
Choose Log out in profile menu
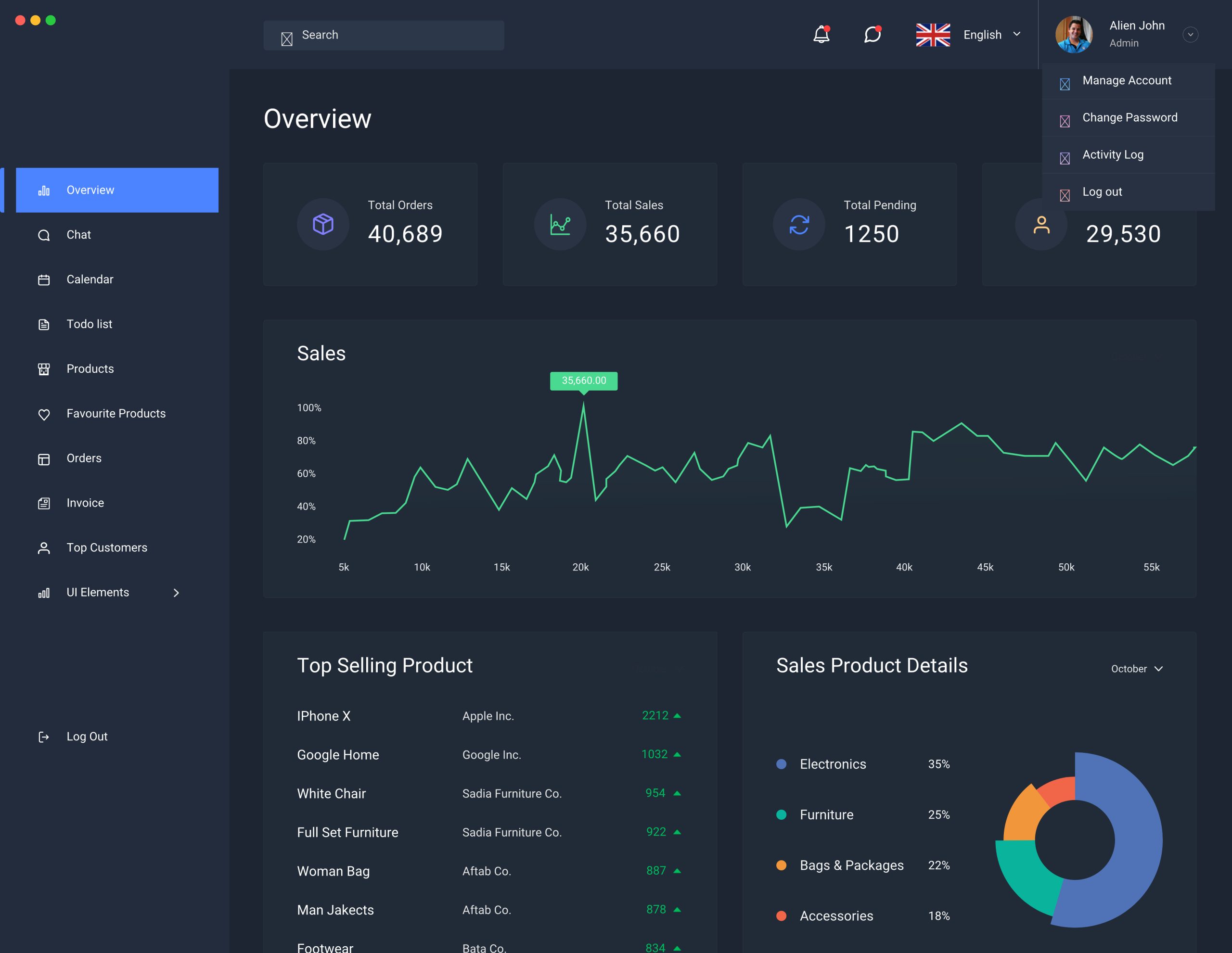click(1128, 192)
